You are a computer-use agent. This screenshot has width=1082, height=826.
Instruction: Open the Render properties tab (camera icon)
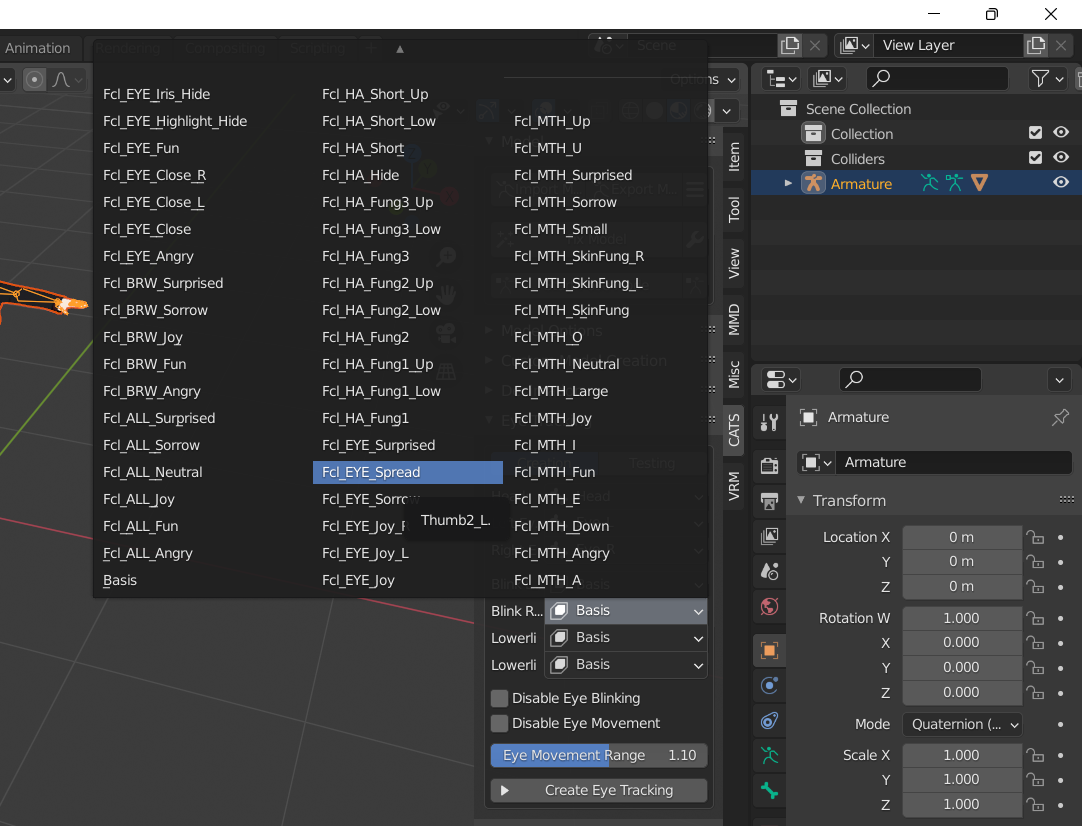[769, 466]
